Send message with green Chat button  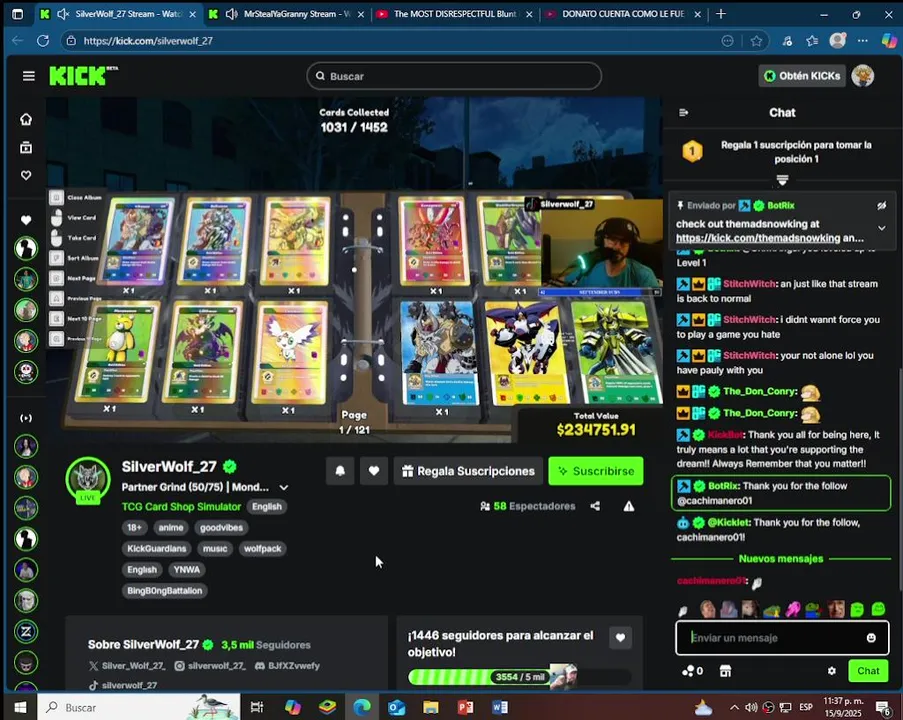(868, 670)
